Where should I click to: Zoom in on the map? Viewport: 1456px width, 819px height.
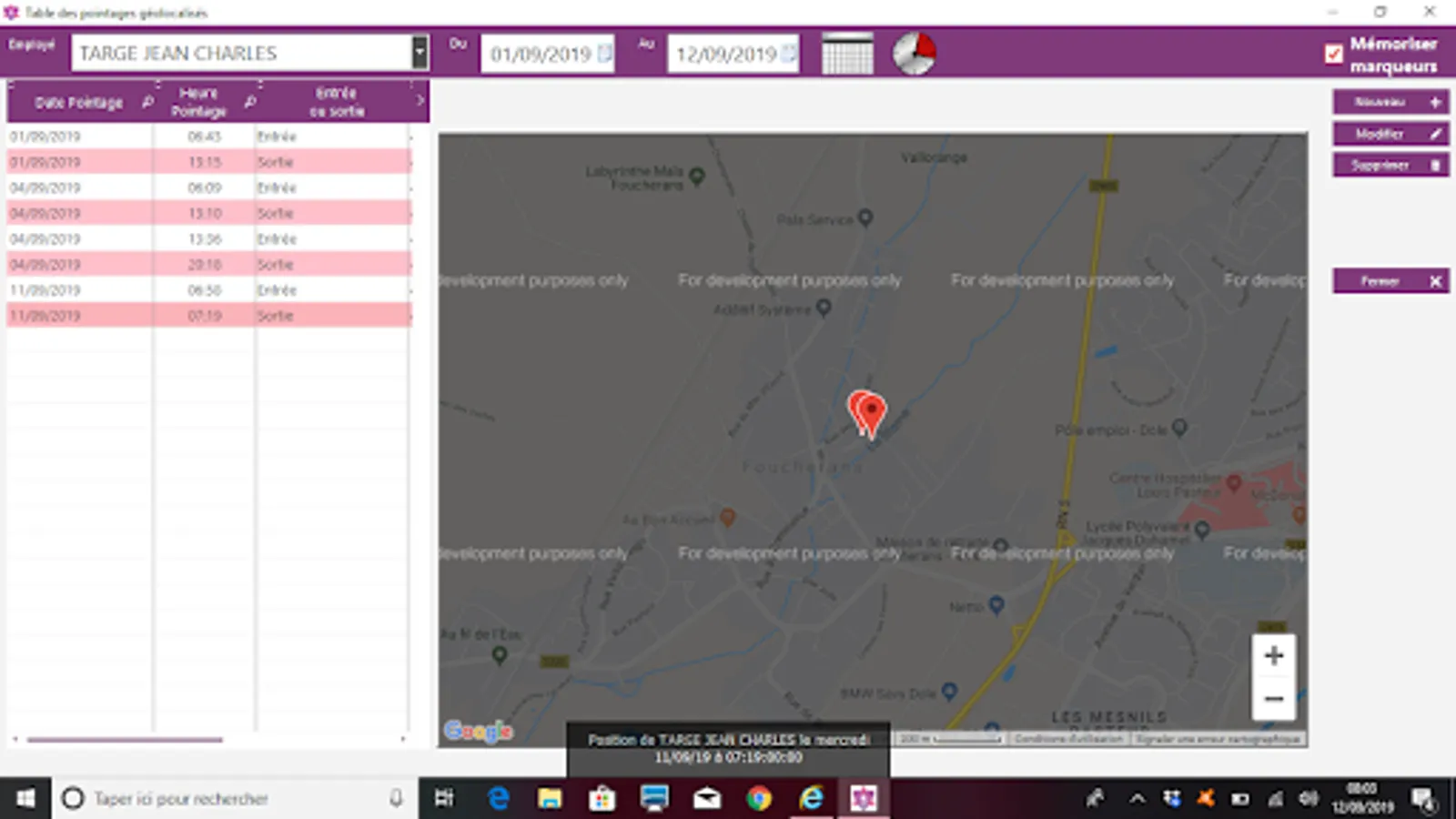[x=1274, y=655]
